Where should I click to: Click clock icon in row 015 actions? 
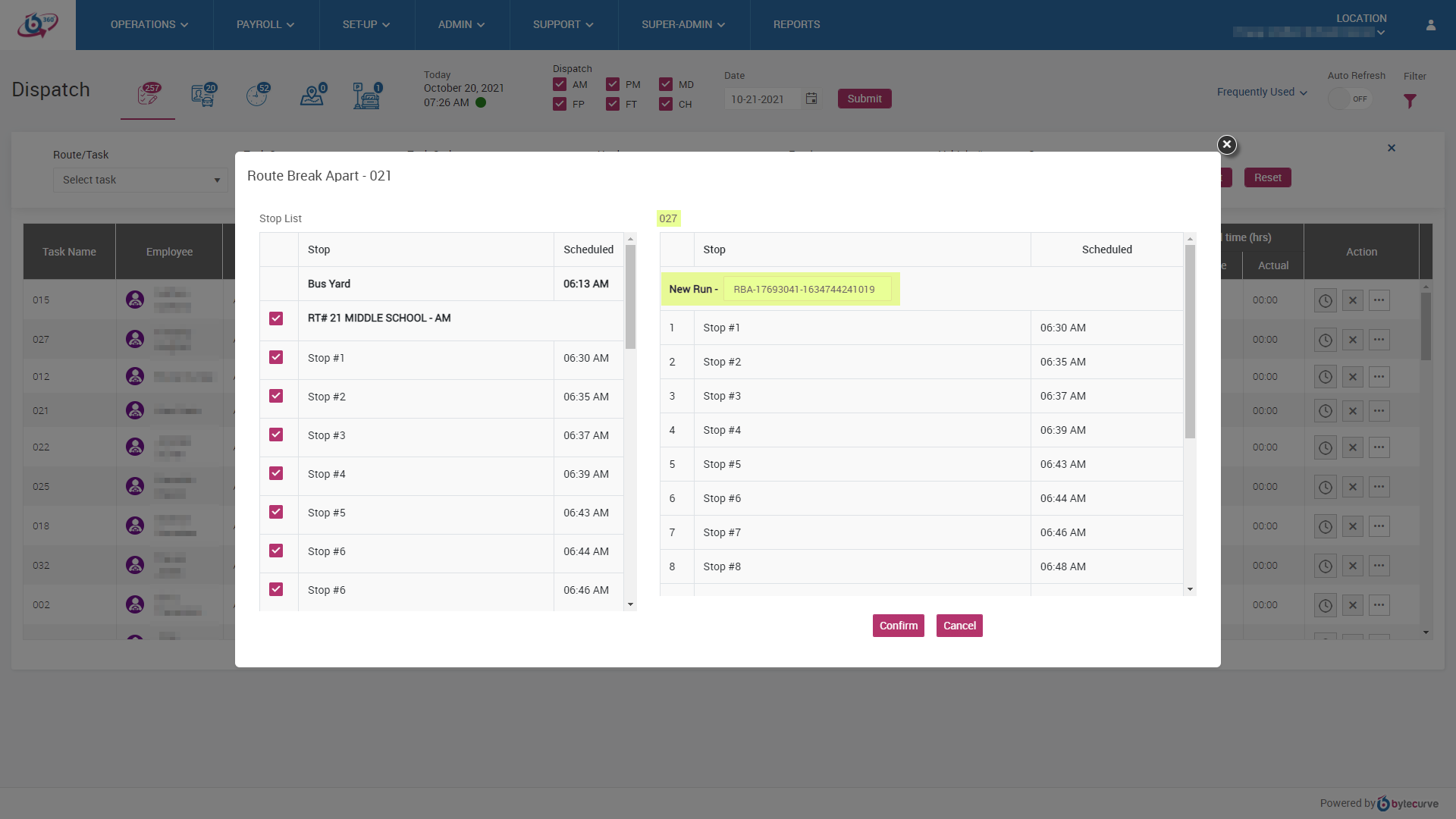pos(1325,300)
